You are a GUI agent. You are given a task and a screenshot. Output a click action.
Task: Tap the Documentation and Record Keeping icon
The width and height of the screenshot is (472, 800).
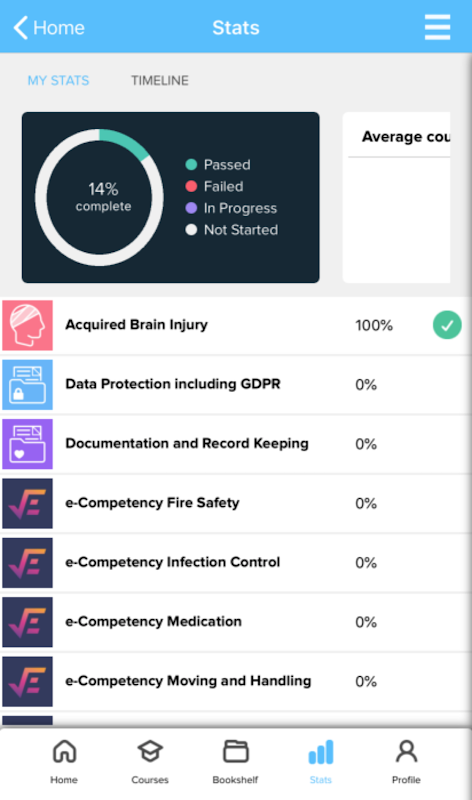[x=28, y=444]
